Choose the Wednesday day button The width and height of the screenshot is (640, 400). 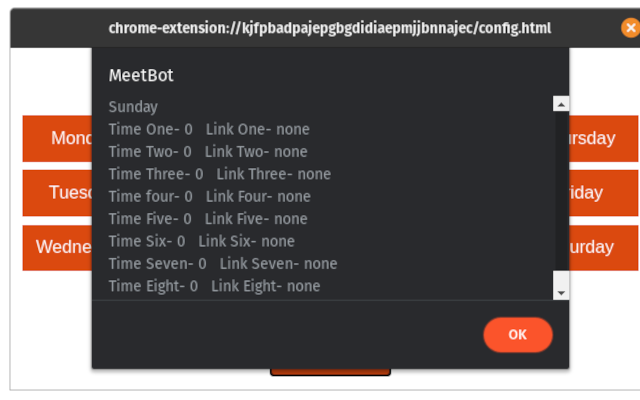click(57, 247)
